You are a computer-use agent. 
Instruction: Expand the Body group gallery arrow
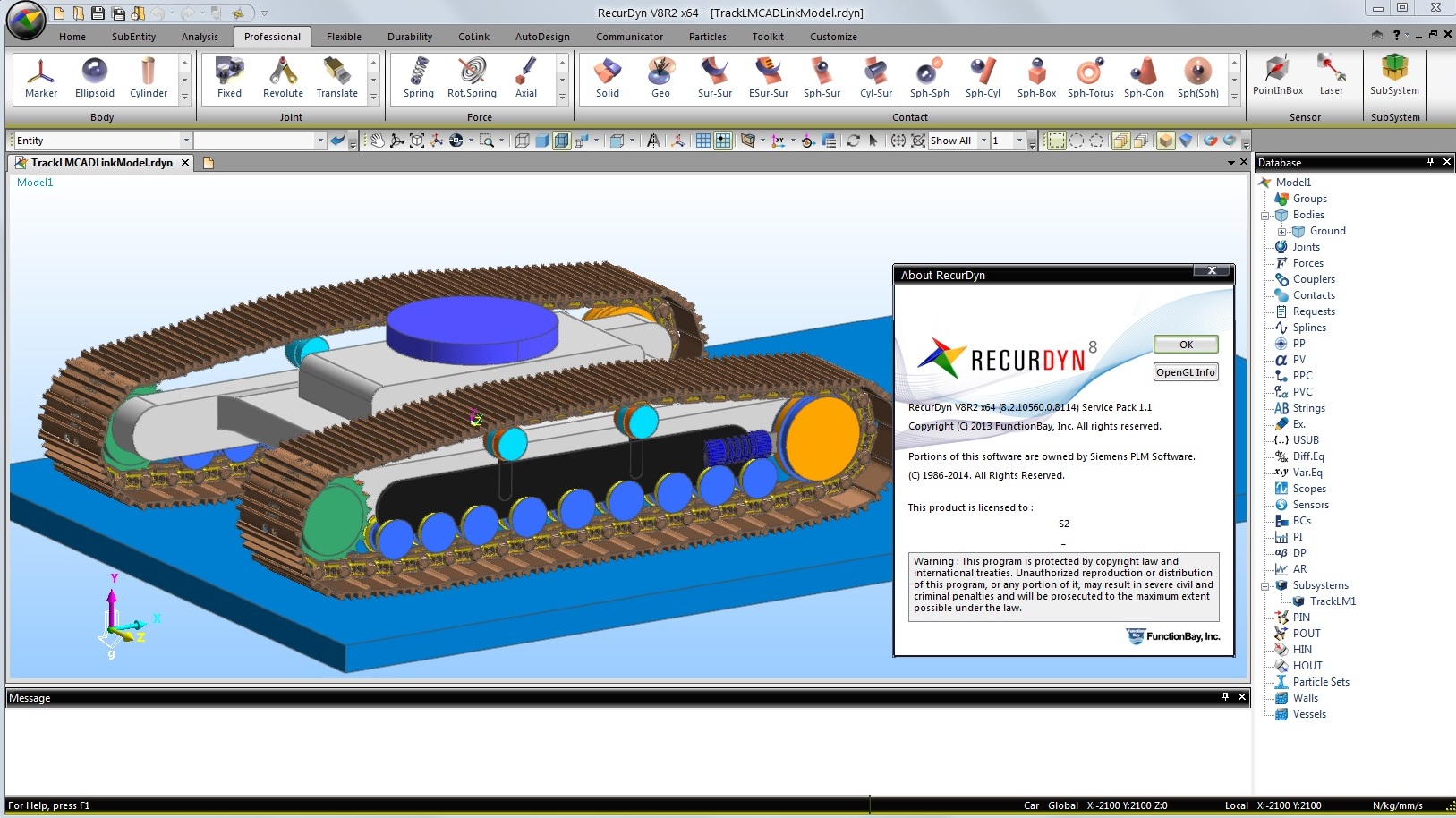185,97
